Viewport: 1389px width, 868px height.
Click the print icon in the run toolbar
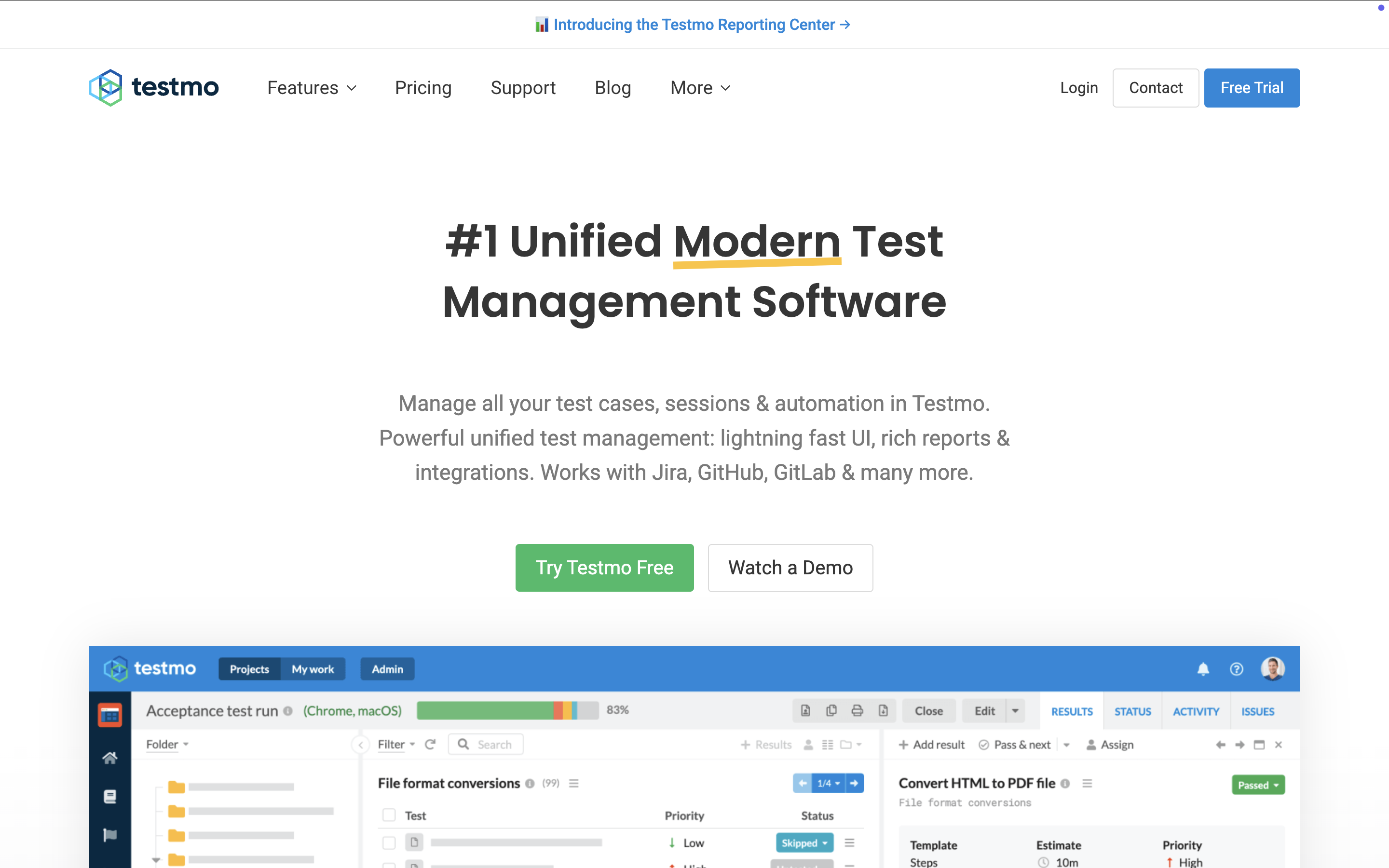[x=857, y=711]
